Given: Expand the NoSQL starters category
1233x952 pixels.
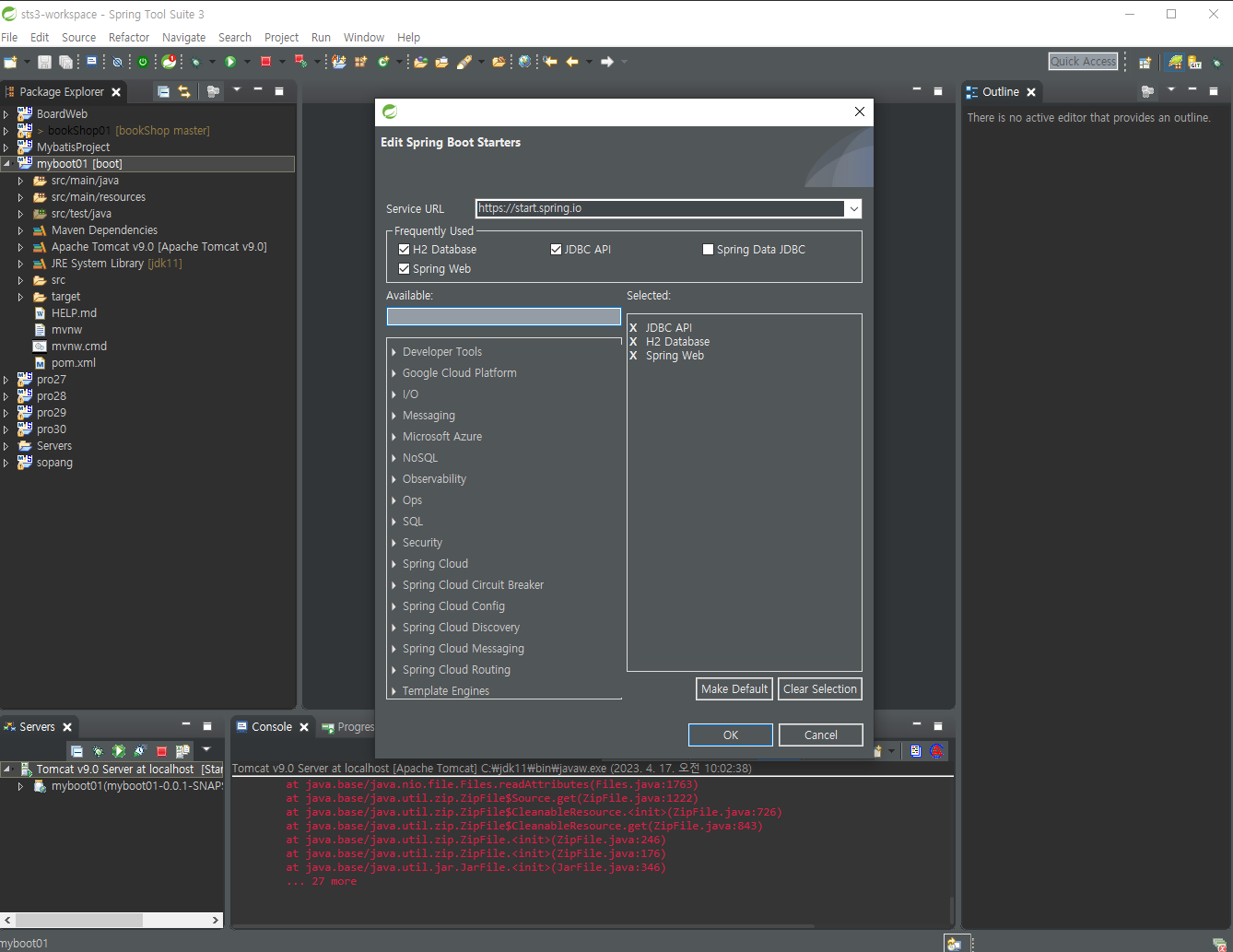Looking at the screenshot, I should pyautogui.click(x=393, y=458).
